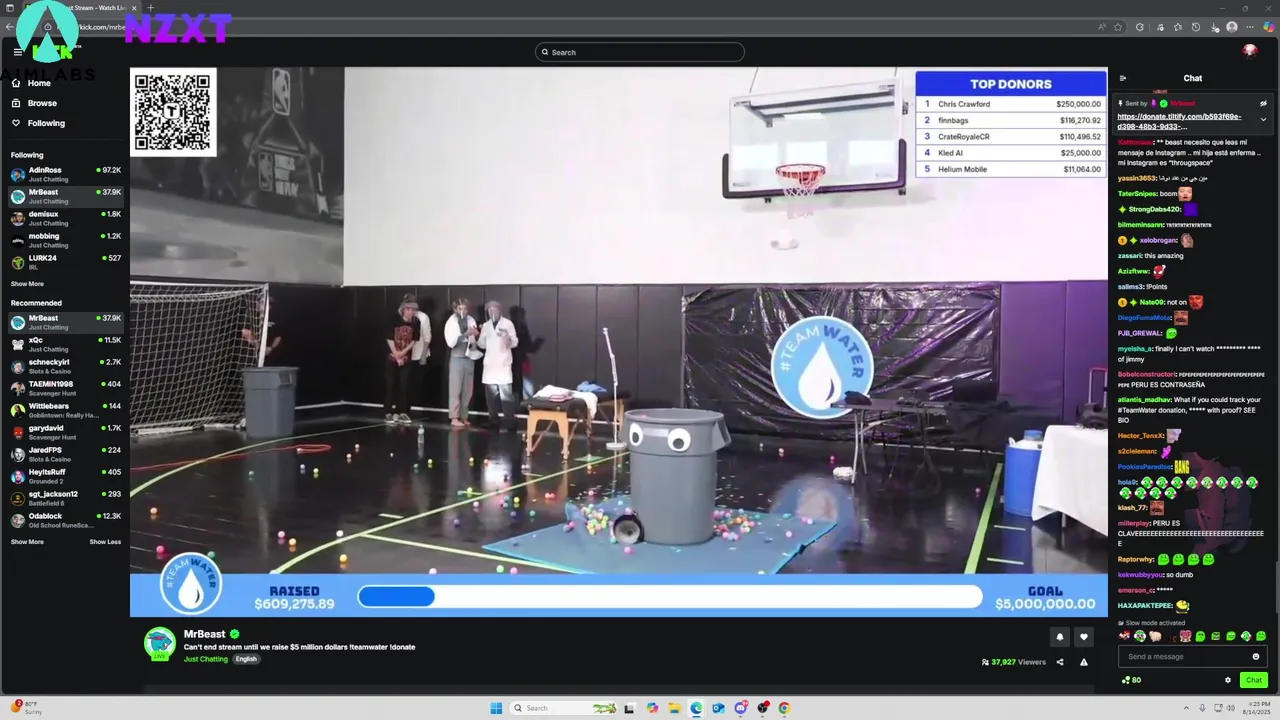This screenshot has height=720, width=1280.
Task: Open Windows Start menu
Action: coord(496,708)
